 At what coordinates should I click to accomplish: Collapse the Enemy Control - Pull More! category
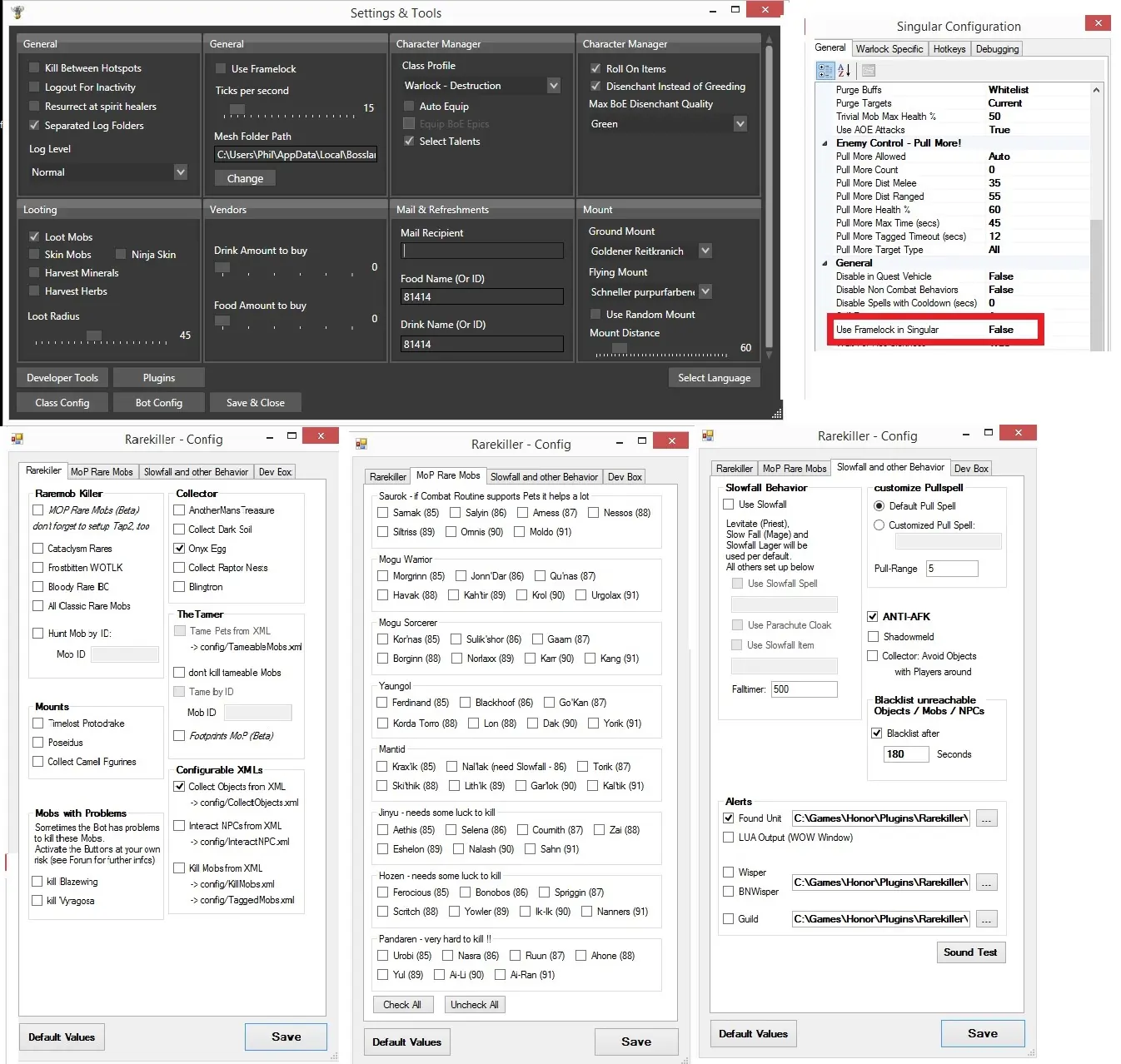coord(825,143)
